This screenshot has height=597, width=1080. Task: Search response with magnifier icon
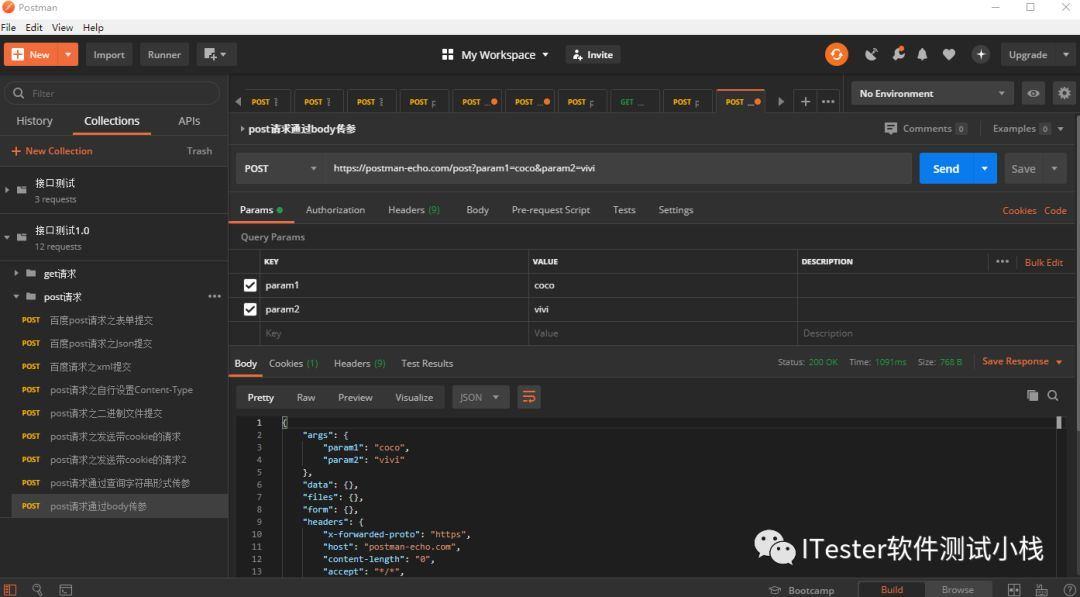pyautogui.click(x=1053, y=395)
